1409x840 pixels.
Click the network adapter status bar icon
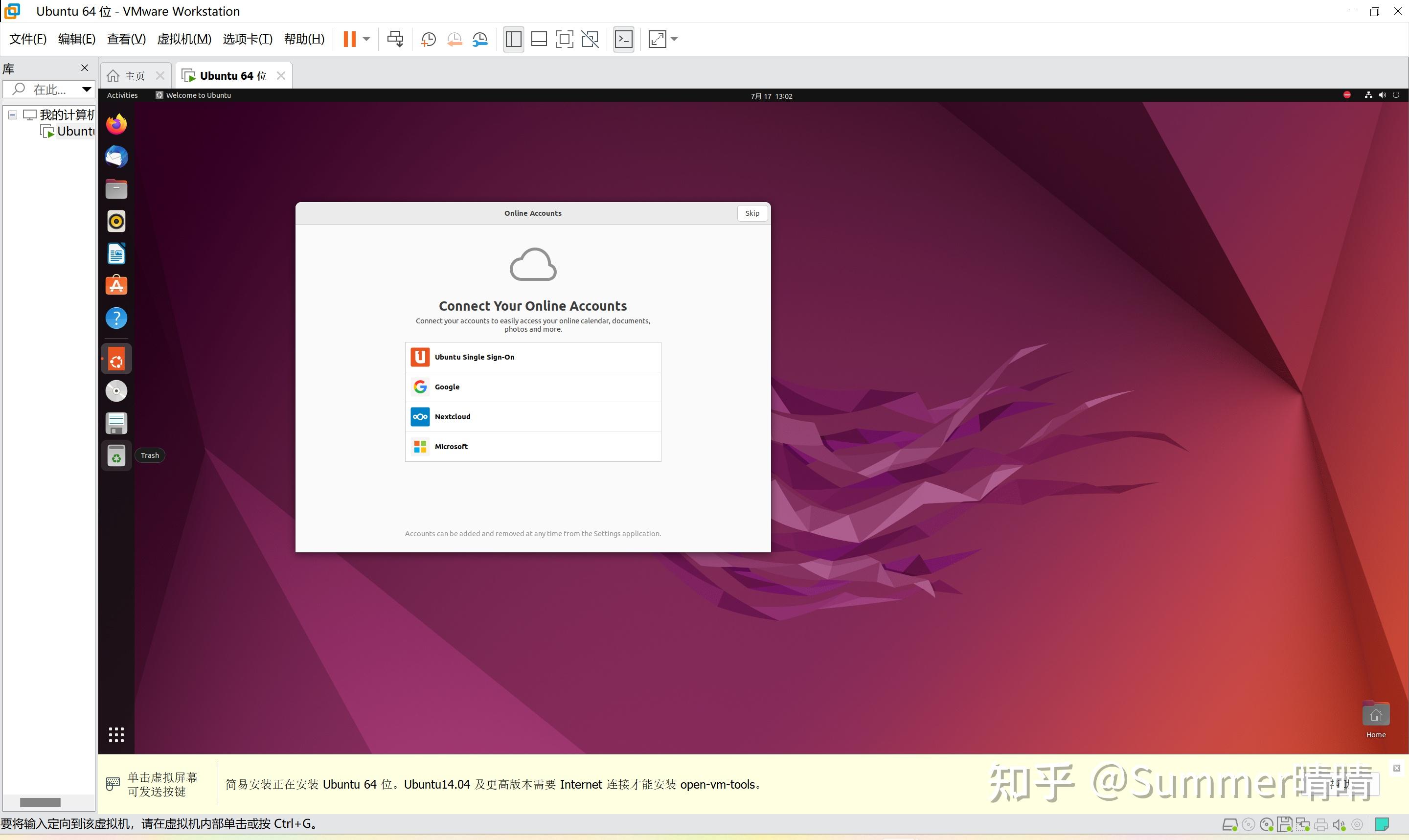tap(1303, 824)
